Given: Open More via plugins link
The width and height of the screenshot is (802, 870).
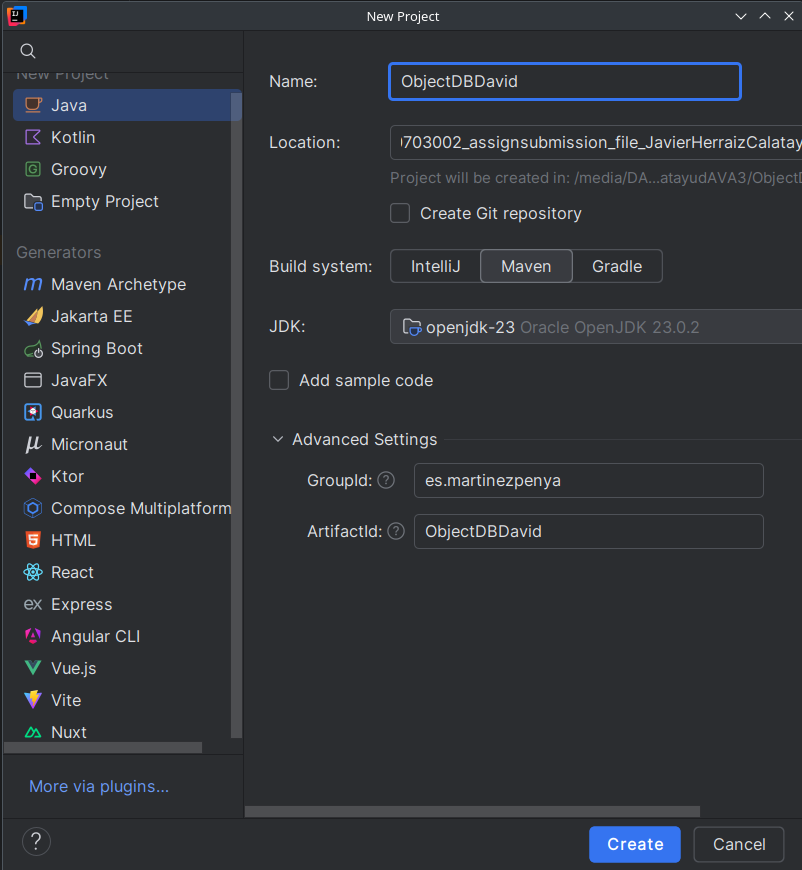Looking at the screenshot, I should pyautogui.click(x=98, y=786).
